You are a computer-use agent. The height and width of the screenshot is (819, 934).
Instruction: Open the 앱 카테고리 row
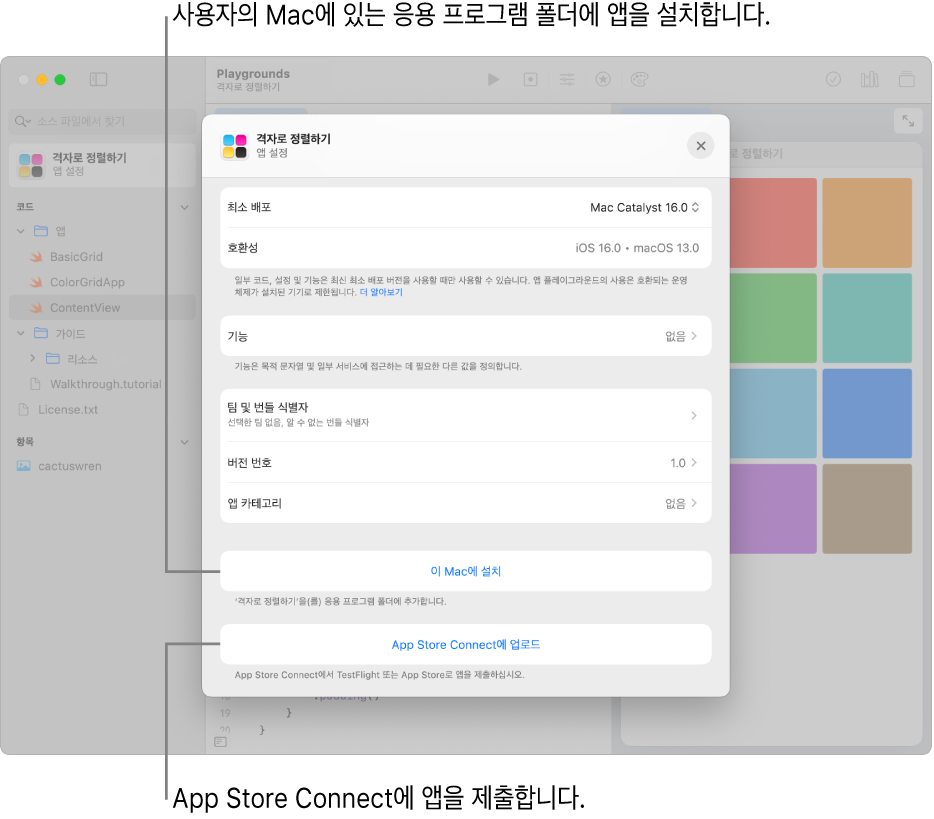coord(466,503)
